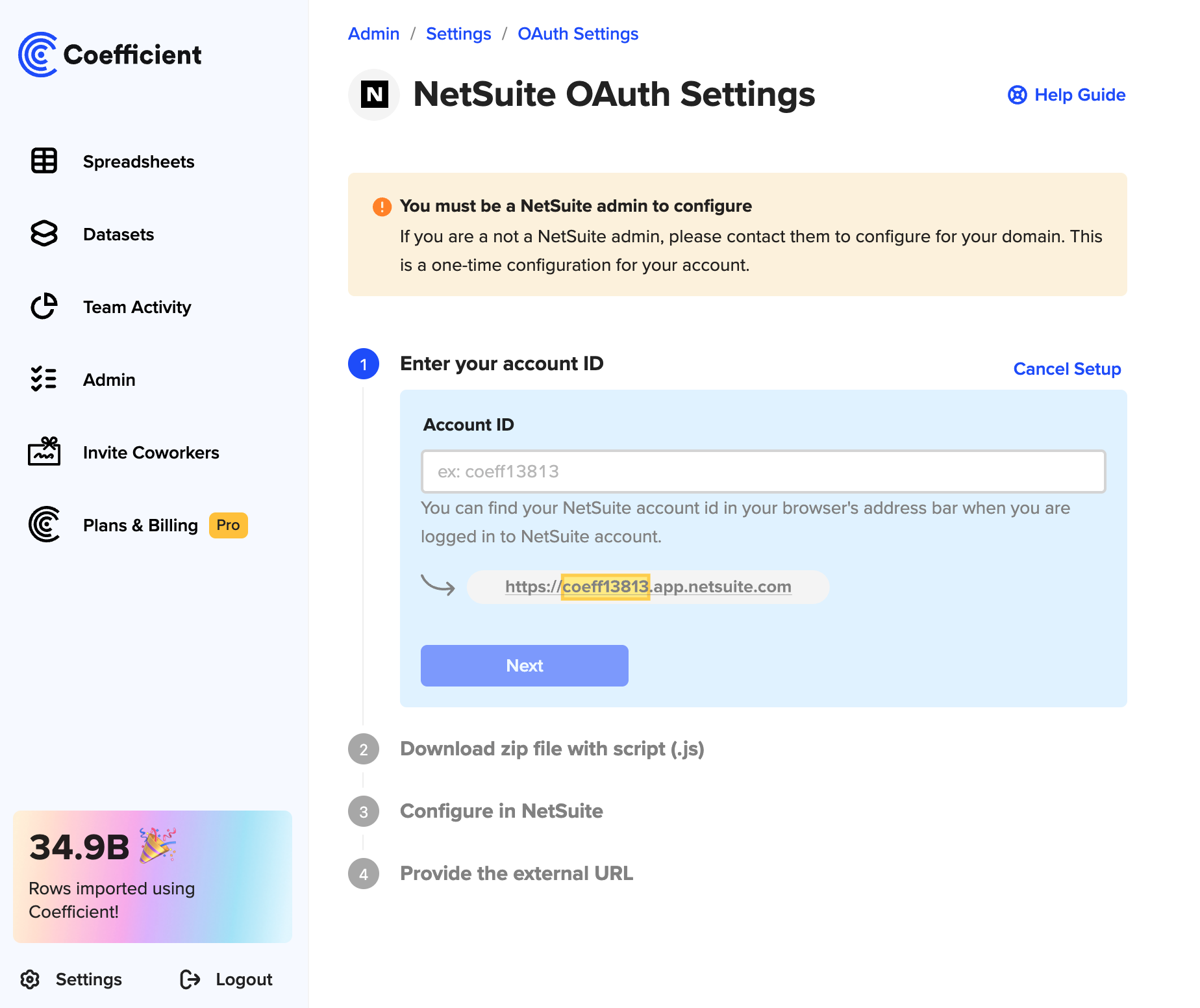Focus the Account ID input field
Image resolution: width=1200 pixels, height=1008 pixels.
[763, 472]
